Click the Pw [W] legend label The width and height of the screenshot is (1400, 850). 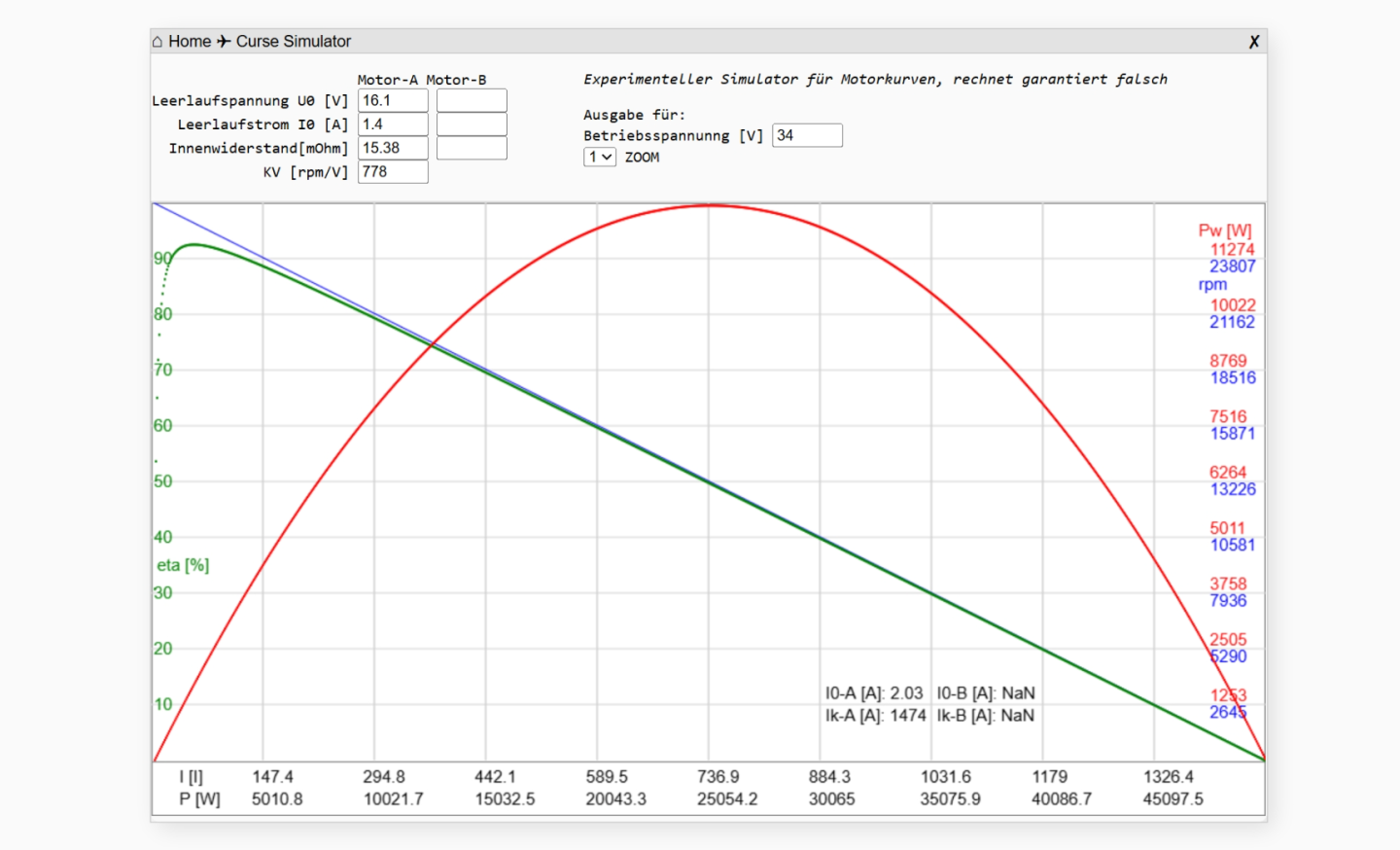(x=1225, y=230)
